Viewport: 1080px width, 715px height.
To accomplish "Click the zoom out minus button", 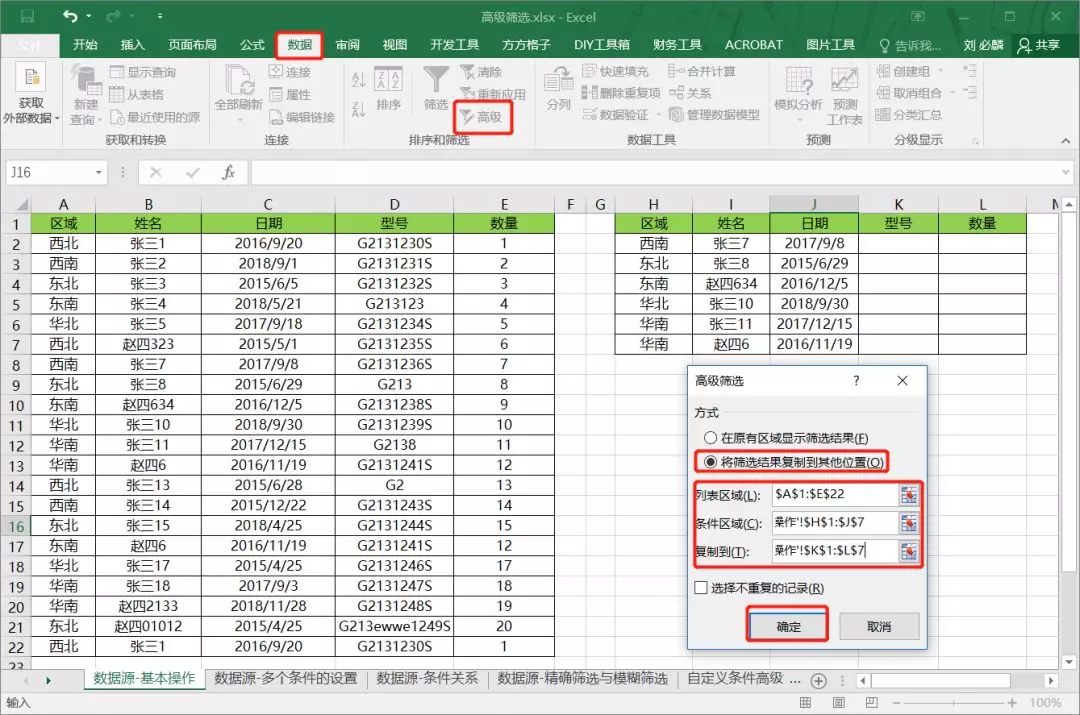I will (896, 703).
